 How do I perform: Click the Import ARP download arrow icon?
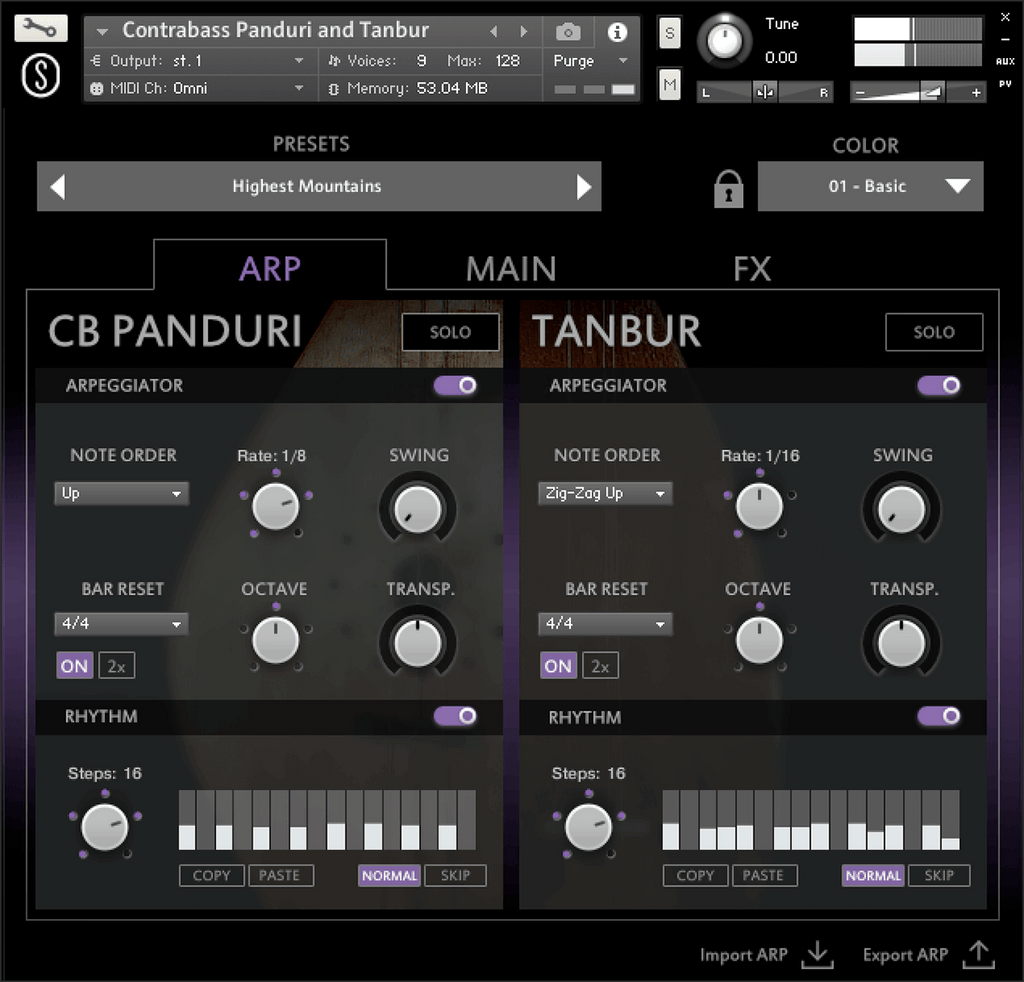click(818, 955)
